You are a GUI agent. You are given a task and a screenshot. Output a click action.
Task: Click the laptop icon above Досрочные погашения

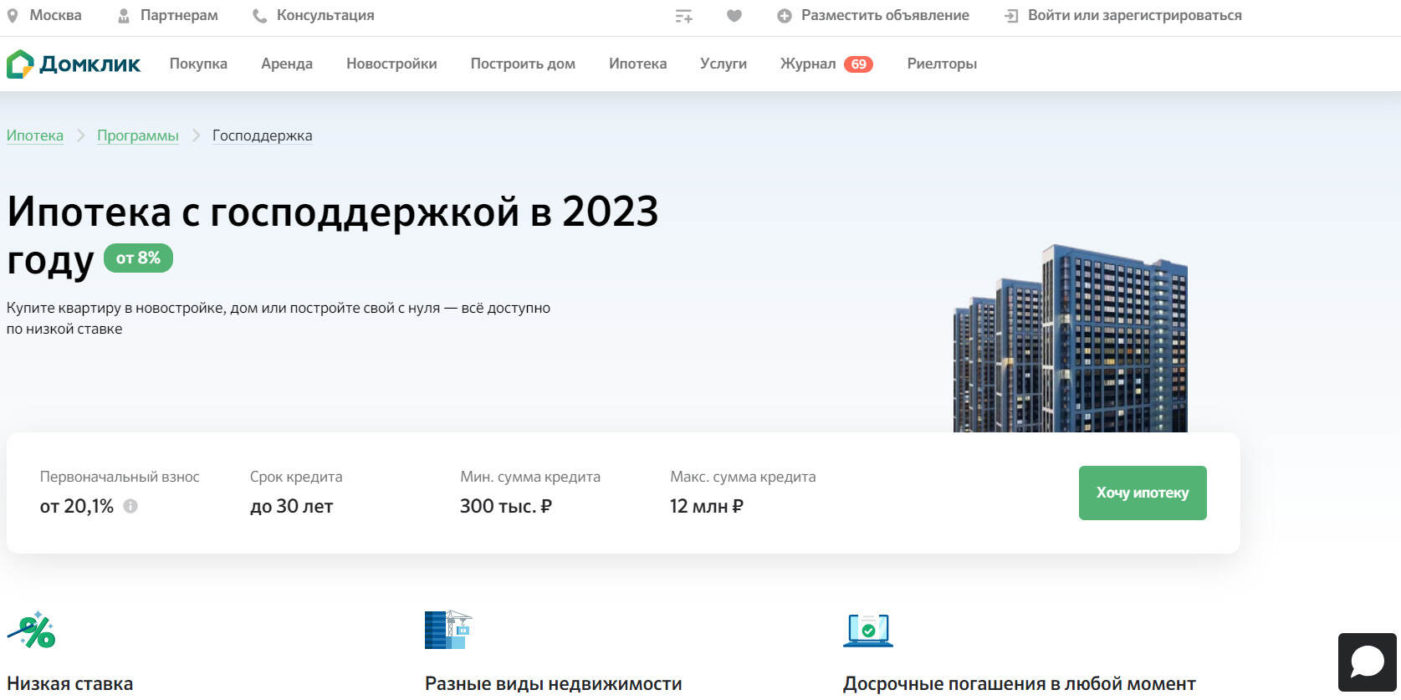(868, 630)
